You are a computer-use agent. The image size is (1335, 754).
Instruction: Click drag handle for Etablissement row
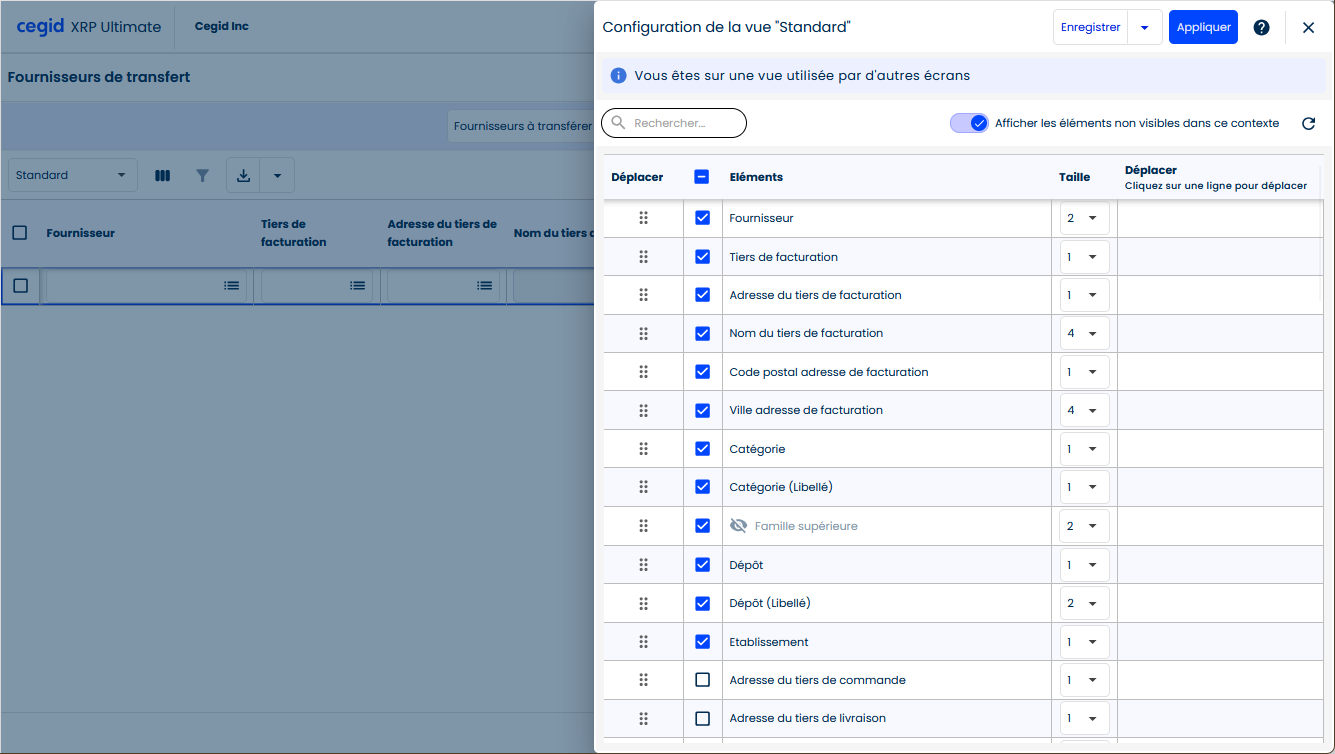coord(643,642)
